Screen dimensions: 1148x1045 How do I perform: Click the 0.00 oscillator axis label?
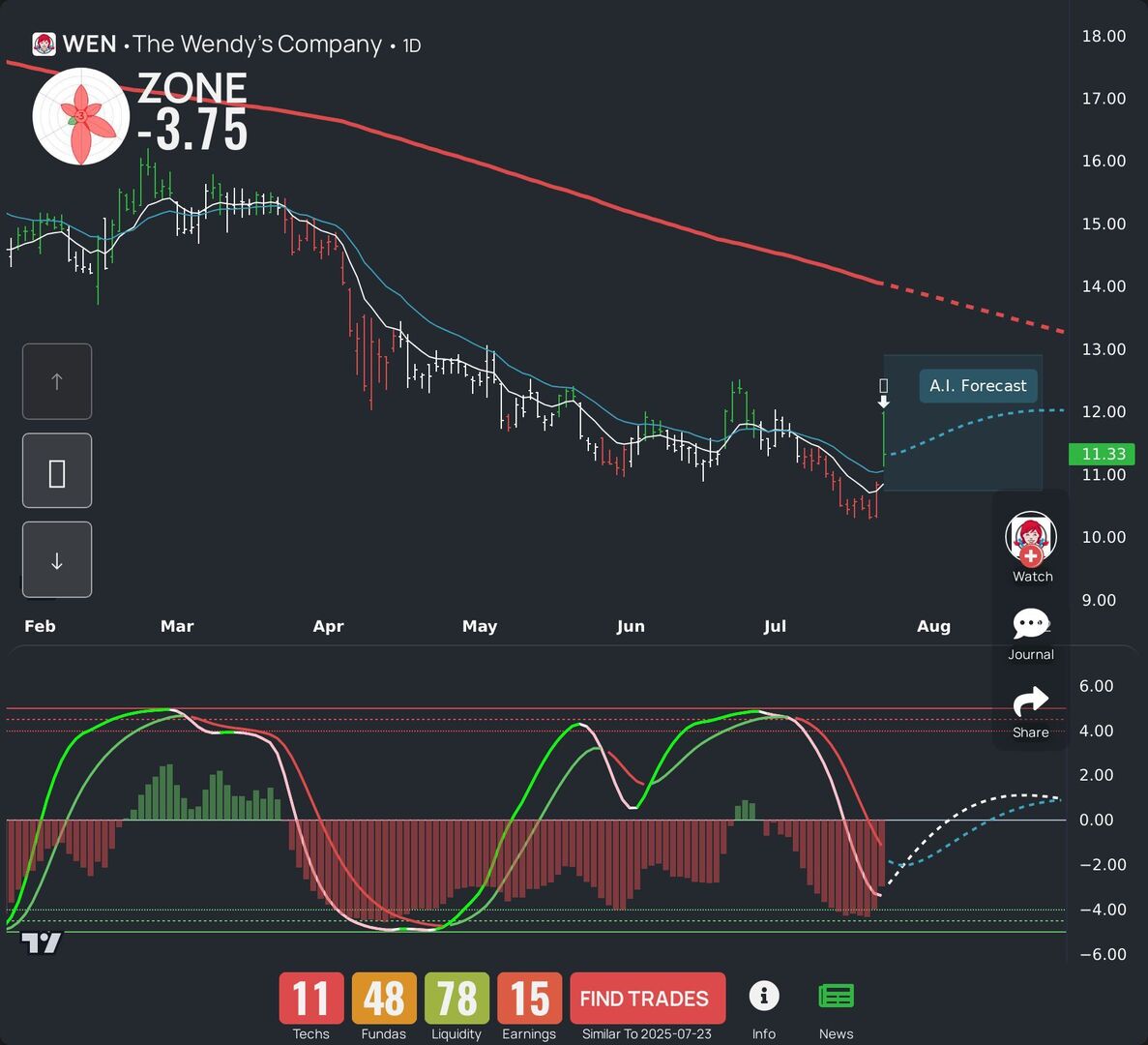1096,821
